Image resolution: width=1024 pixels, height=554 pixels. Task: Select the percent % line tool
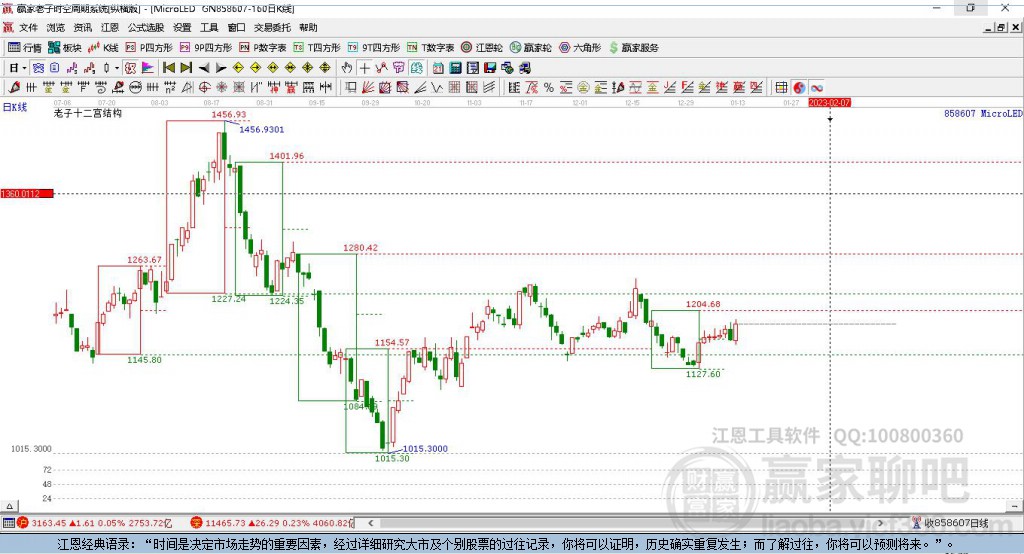(x=549, y=88)
